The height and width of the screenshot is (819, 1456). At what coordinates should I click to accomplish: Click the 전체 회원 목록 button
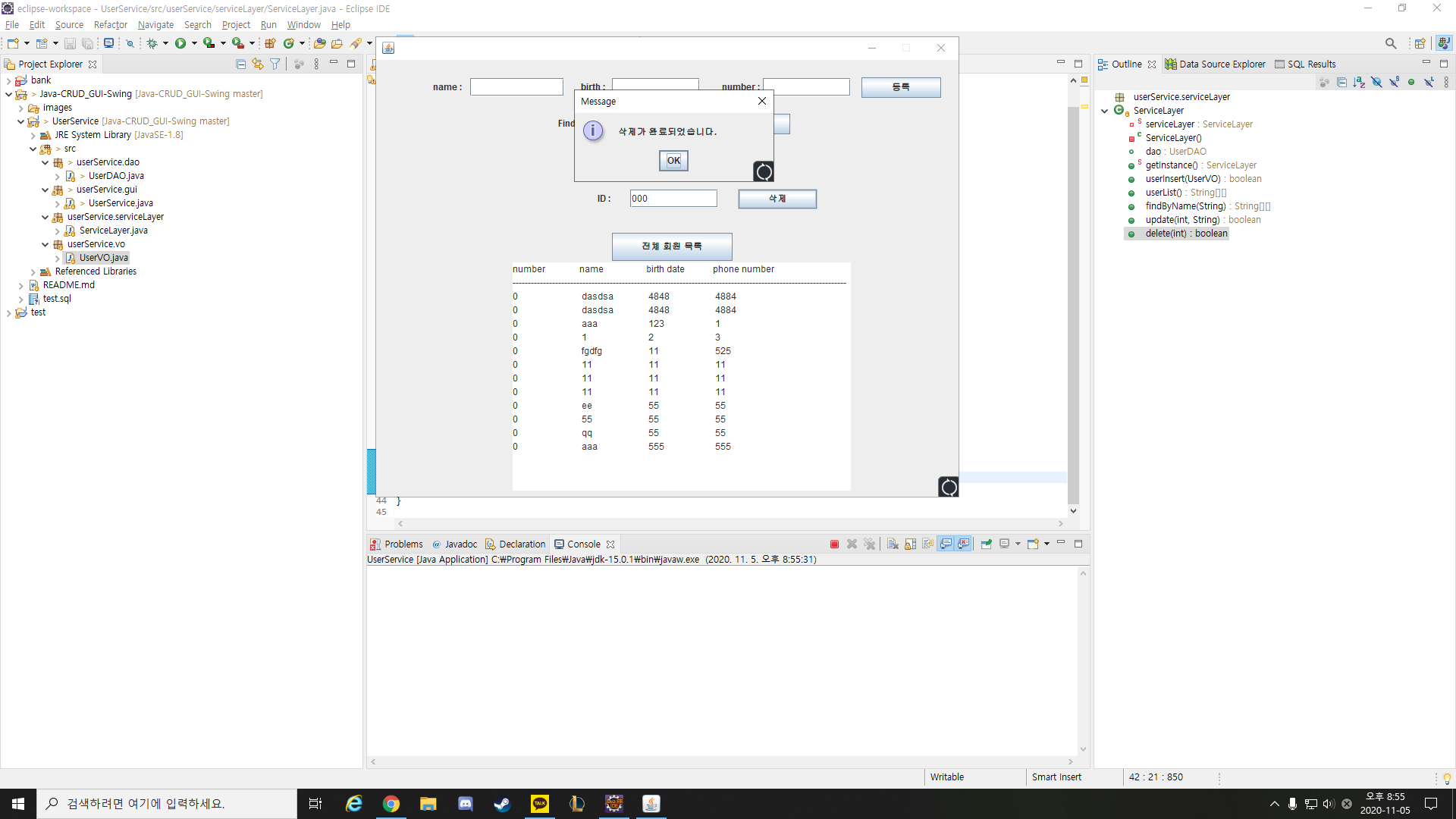coord(672,246)
